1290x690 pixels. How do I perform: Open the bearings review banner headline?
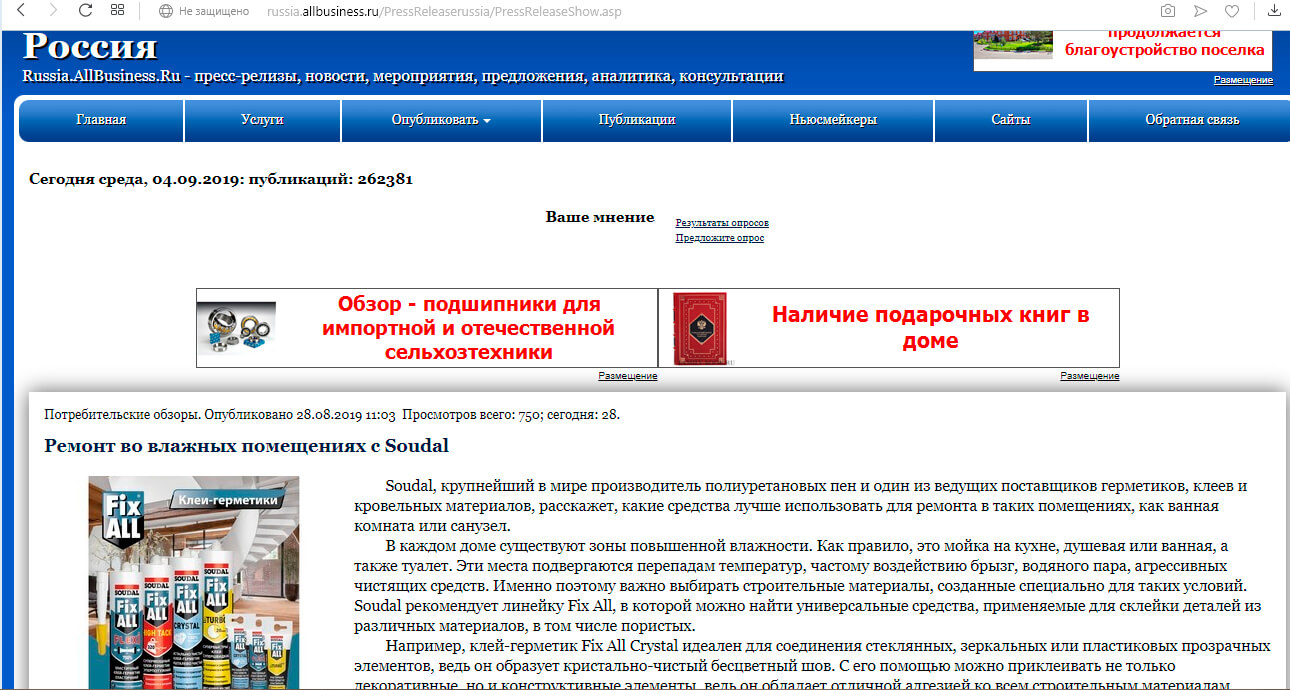pyautogui.click(x=468, y=328)
